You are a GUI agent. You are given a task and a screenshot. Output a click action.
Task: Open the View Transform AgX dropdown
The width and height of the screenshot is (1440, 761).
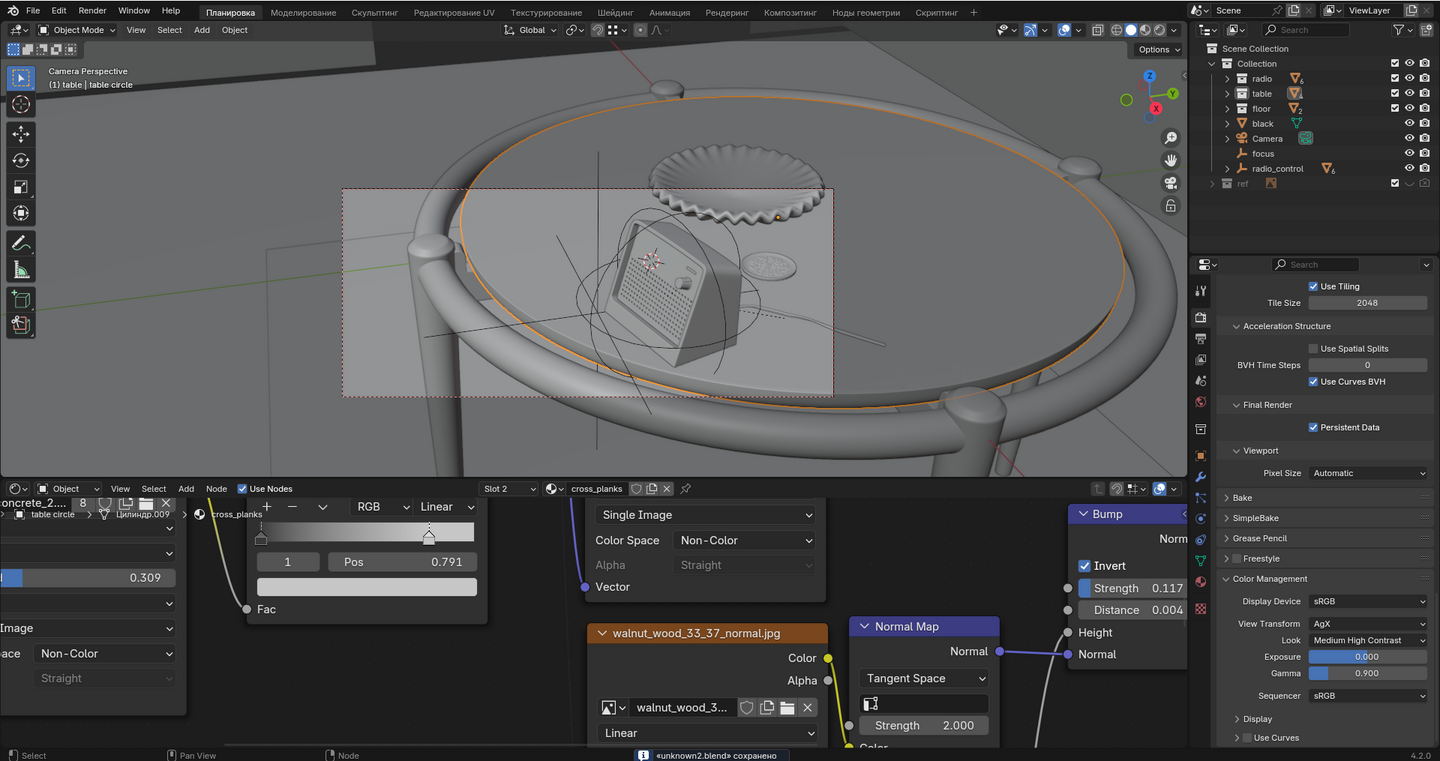(1367, 624)
